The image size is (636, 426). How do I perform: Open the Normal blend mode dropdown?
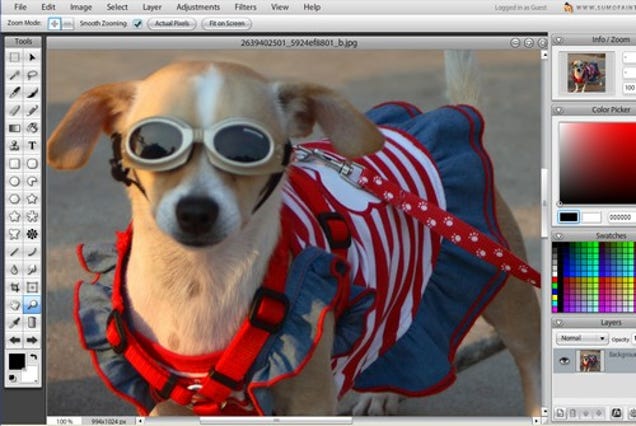[x=580, y=339]
